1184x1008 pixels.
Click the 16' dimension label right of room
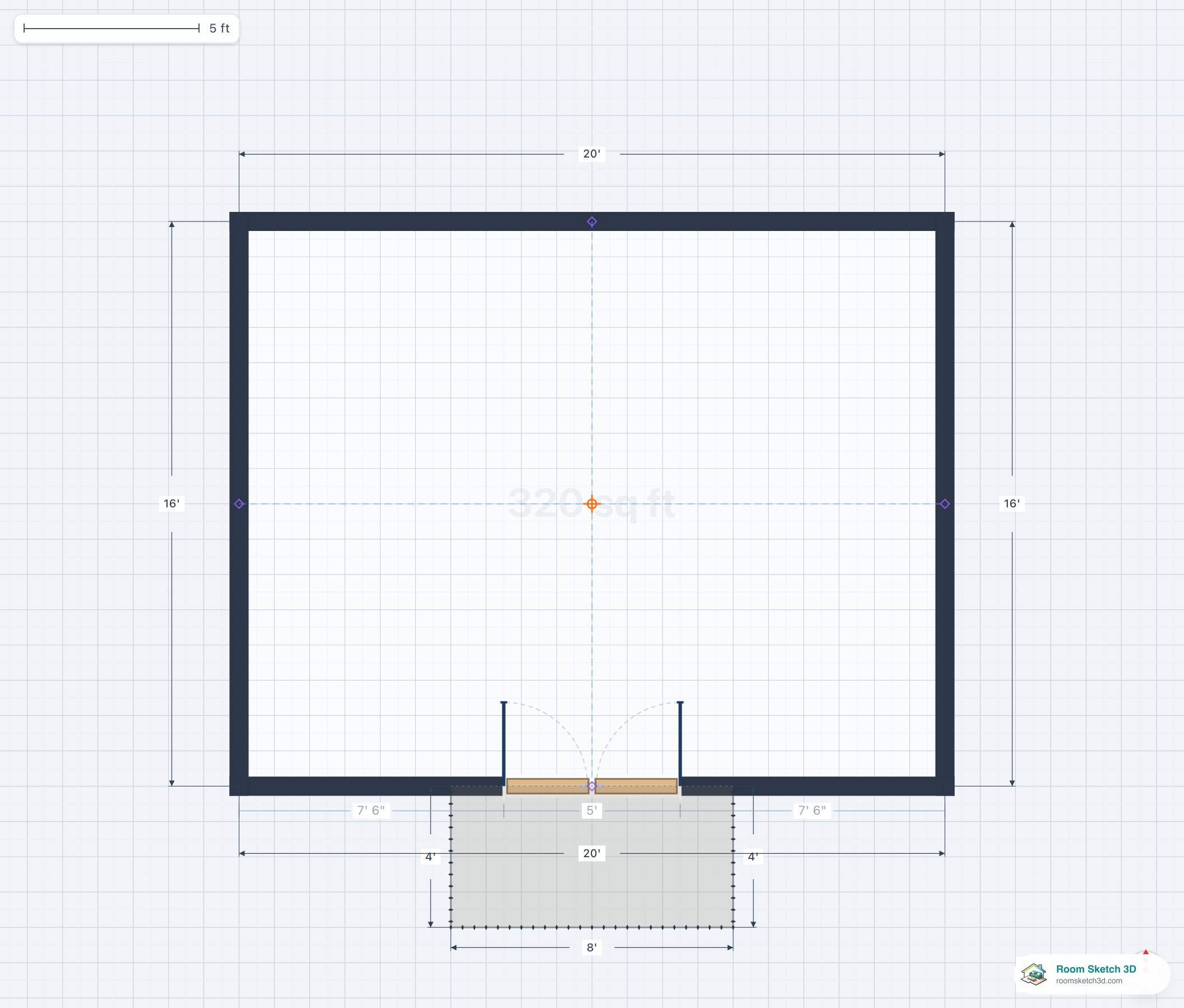(x=1012, y=503)
